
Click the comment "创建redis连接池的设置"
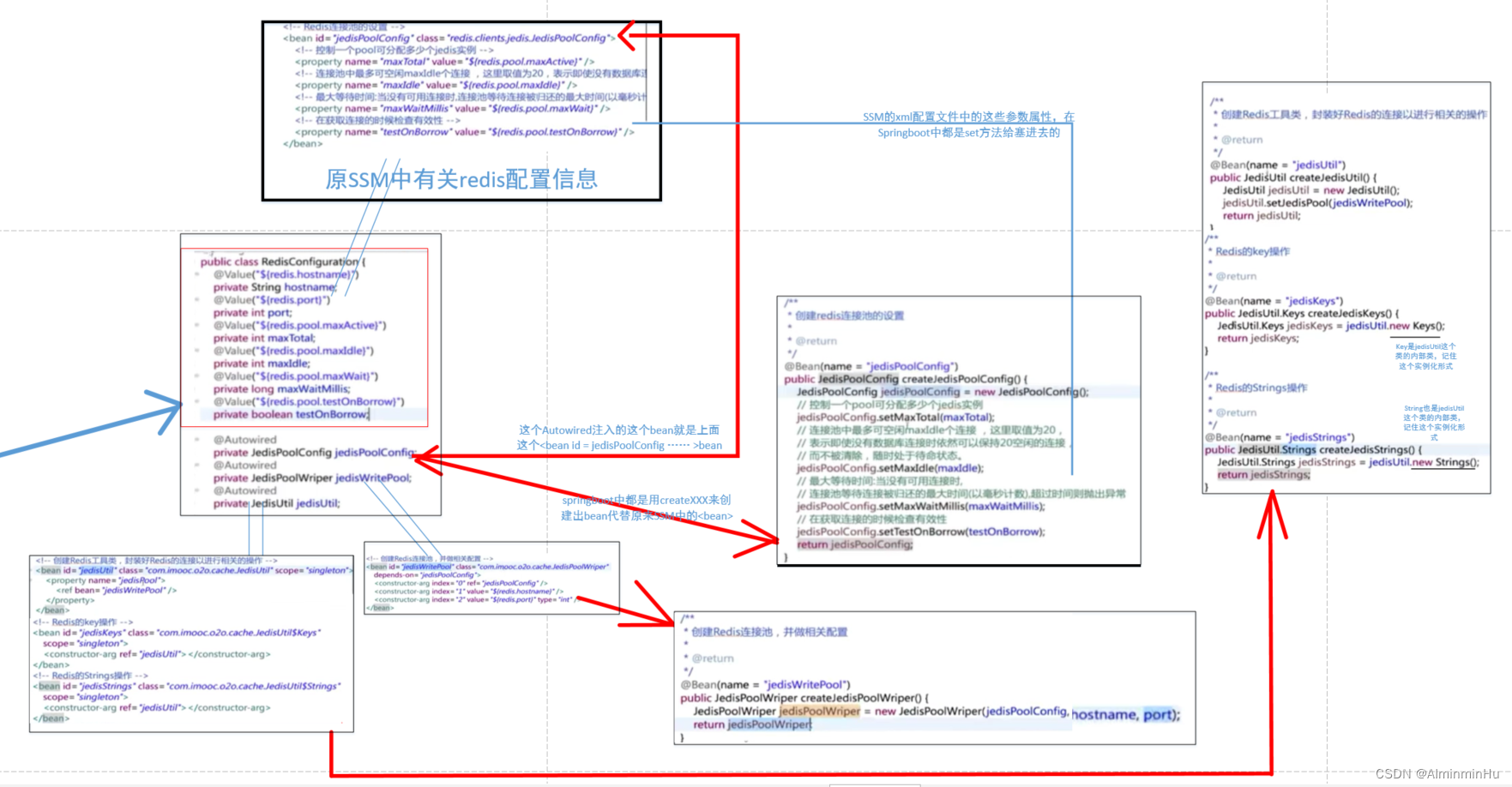click(x=849, y=315)
